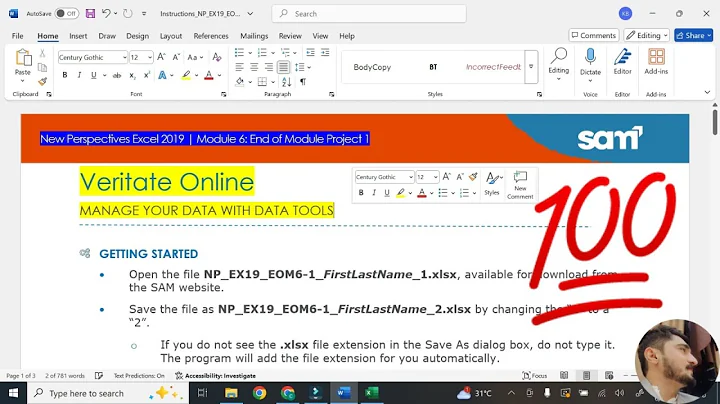Apply the BT style
This screenshot has height=404, width=720.
click(433, 67)
